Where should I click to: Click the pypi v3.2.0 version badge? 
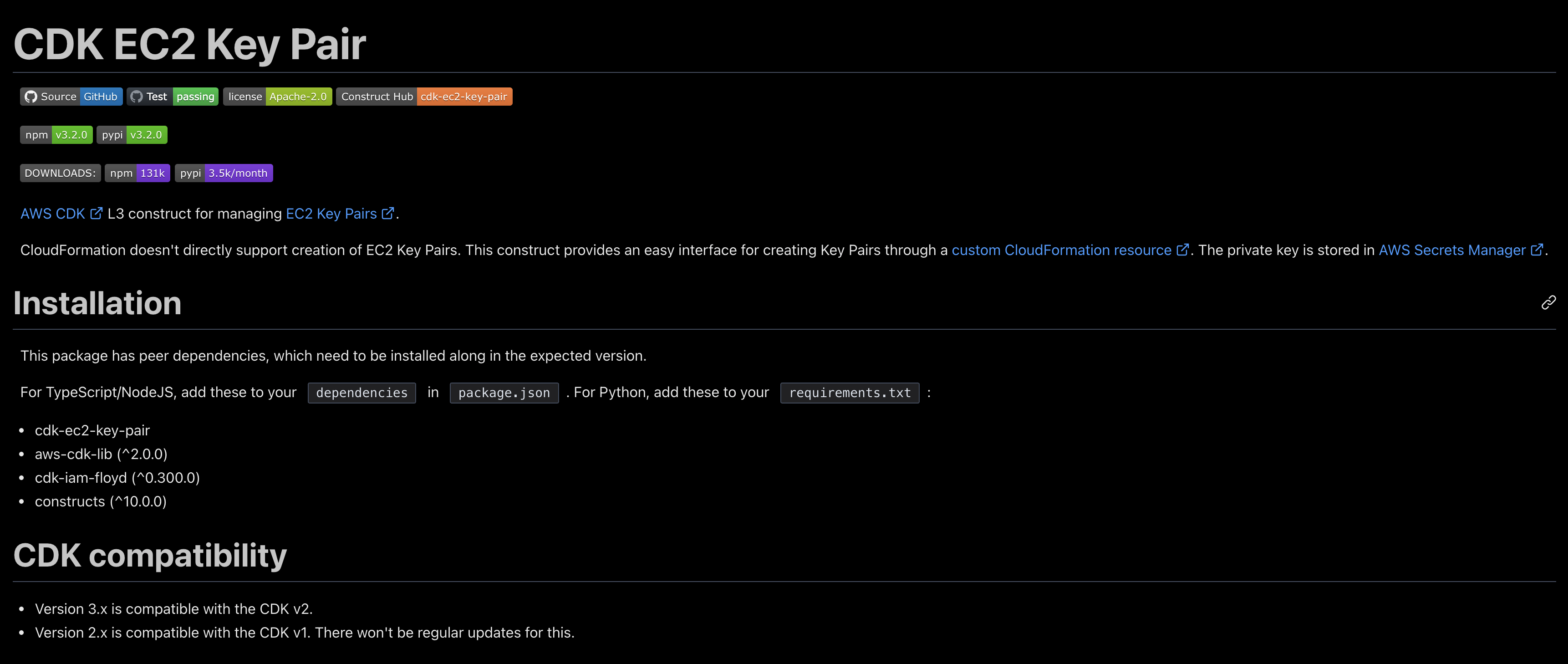coord(132,134)
